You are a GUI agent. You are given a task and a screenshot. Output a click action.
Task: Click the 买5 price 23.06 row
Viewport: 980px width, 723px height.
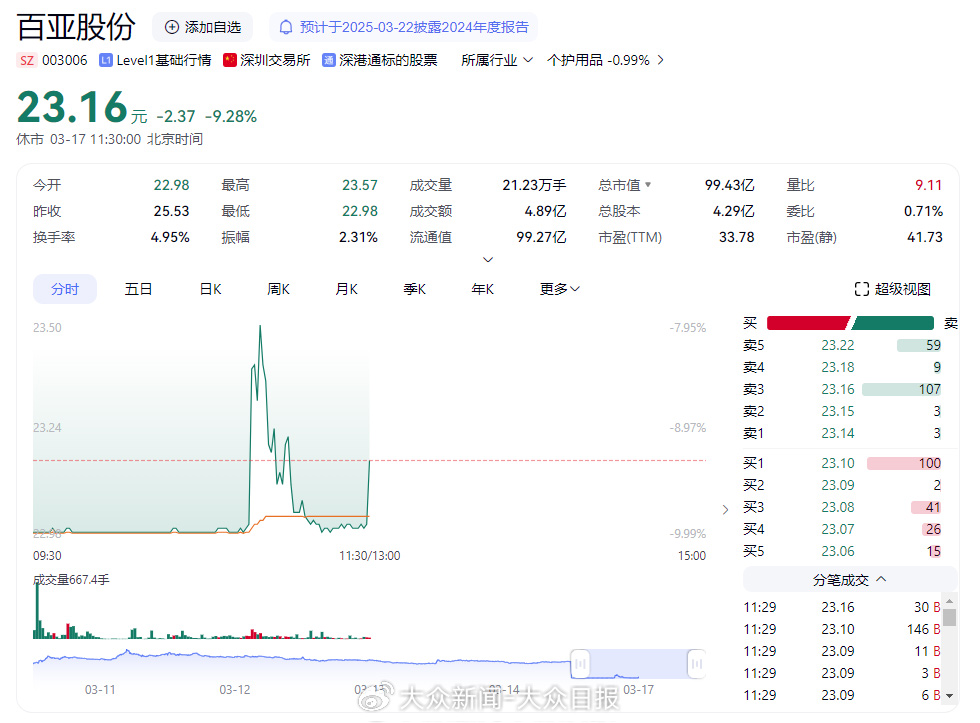[842, 551]
